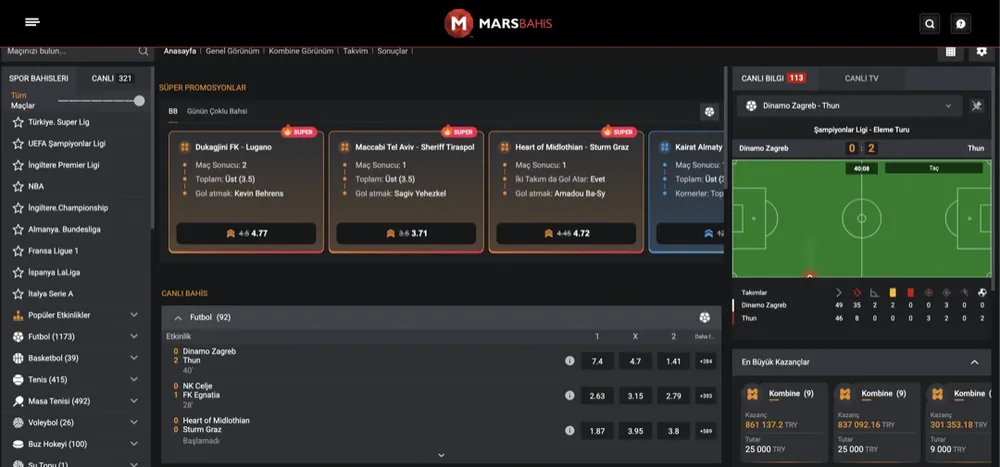Open Genel Görünüm link

coord(232,51)
